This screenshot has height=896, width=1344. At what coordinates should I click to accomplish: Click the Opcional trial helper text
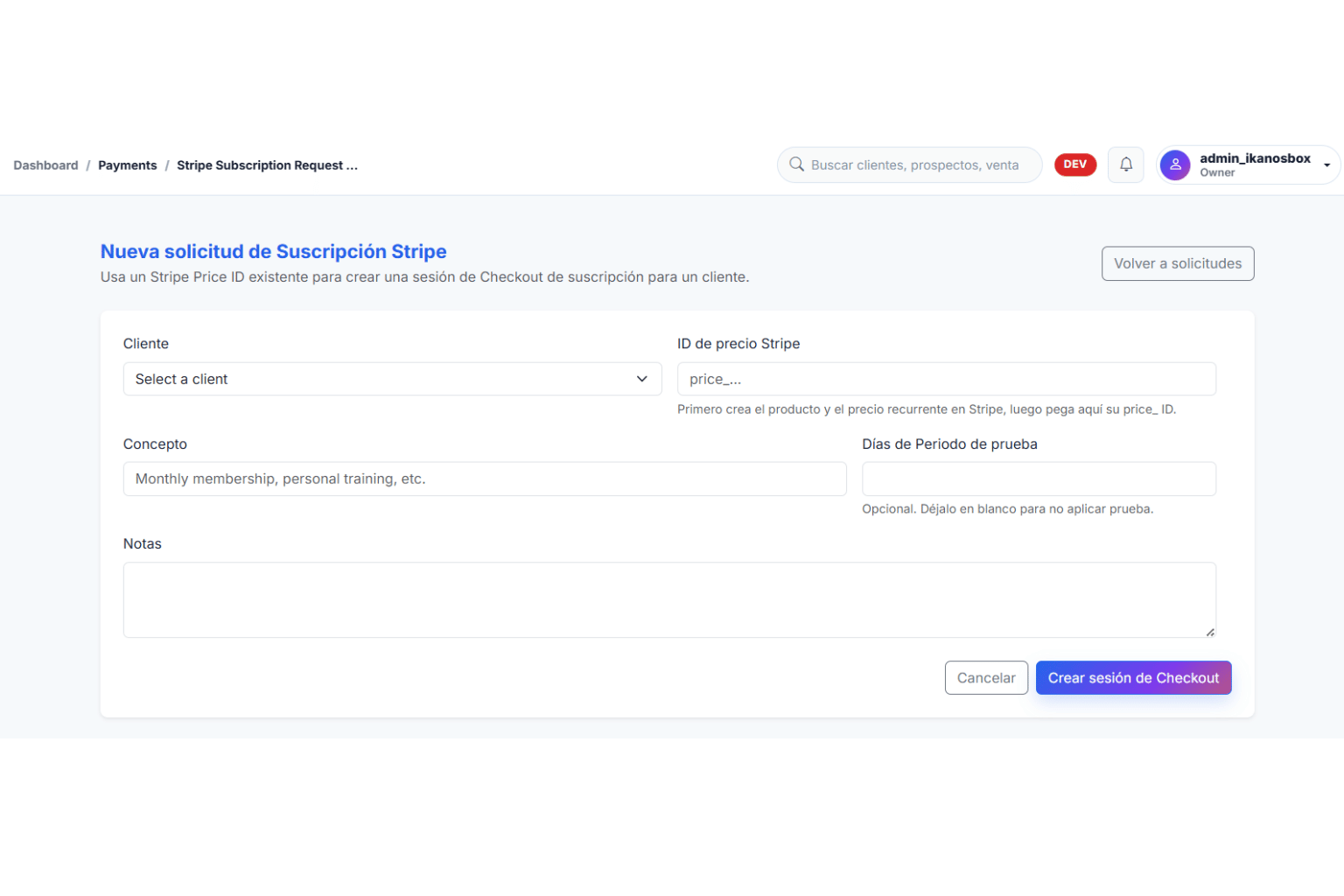point(1007,509)
